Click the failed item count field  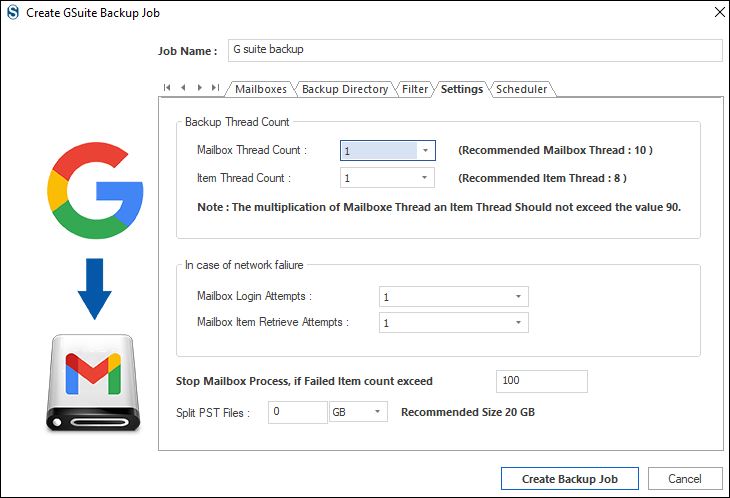click(x=542, y=381)
